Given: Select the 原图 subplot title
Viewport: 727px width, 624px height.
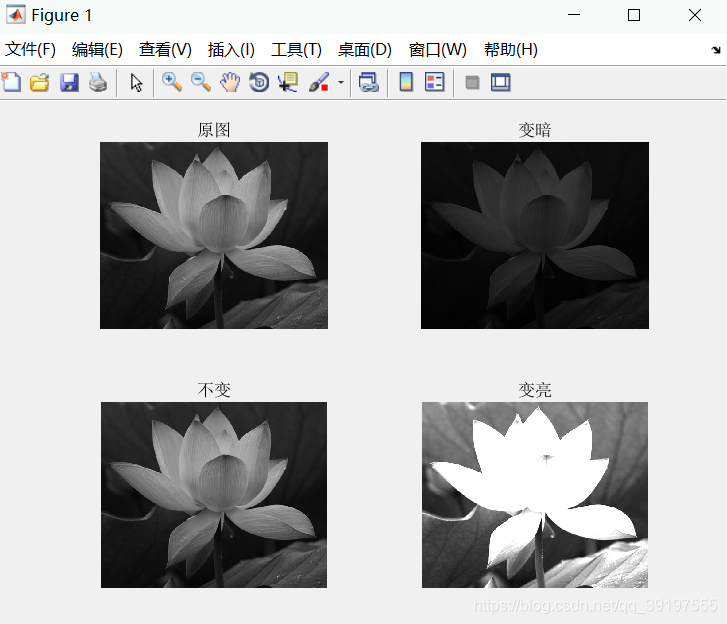Looking at the screenshot, I should [214, 130].
